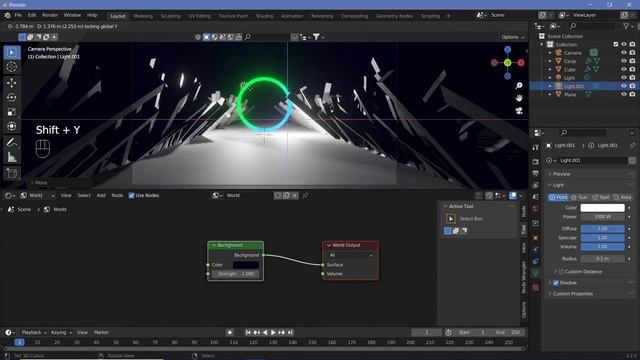Open the Render properties tab icon

[536, 162]
